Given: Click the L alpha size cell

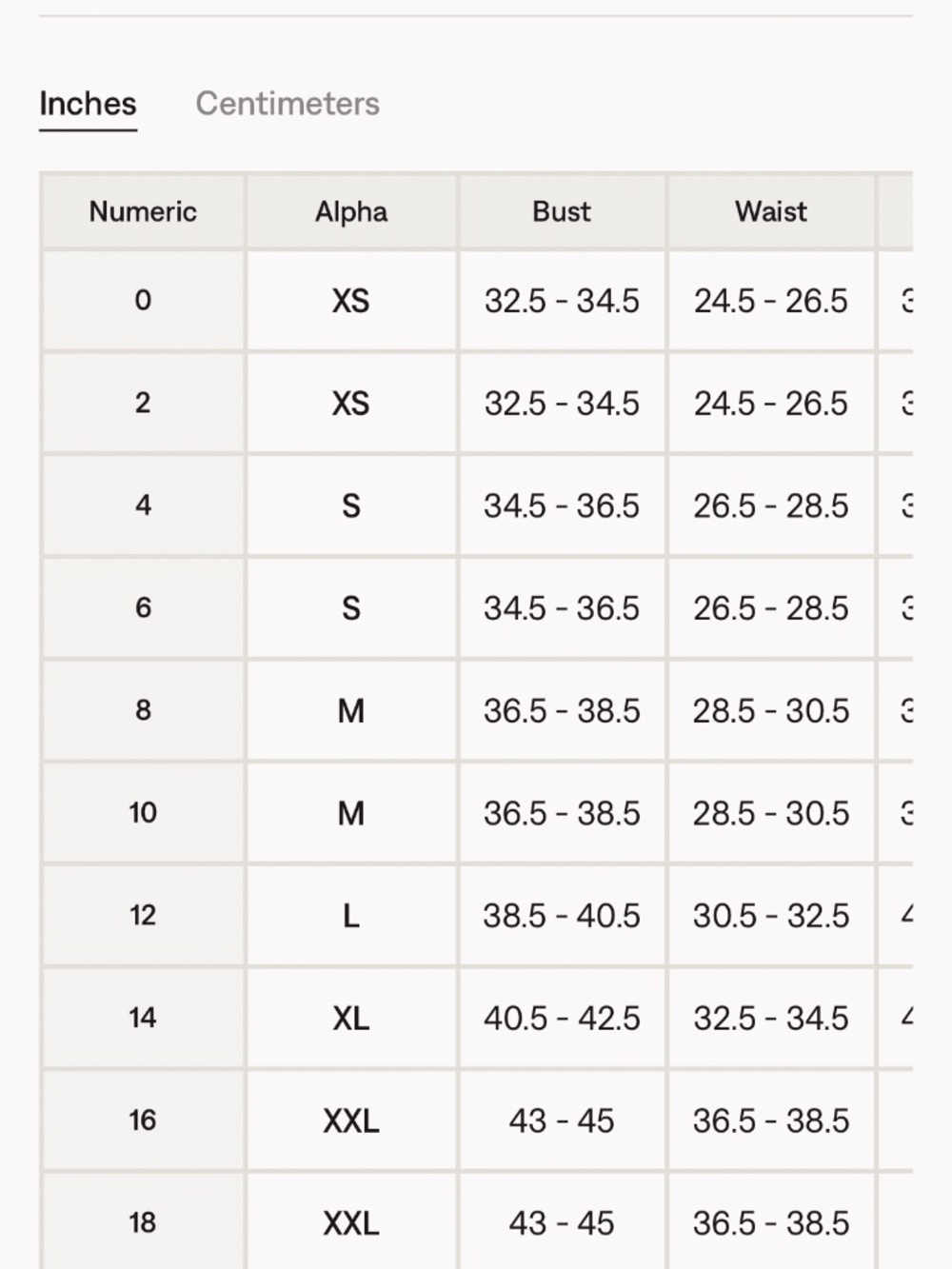Looking at the screenshot, I should pyautogui.click(x=351, y=916).
